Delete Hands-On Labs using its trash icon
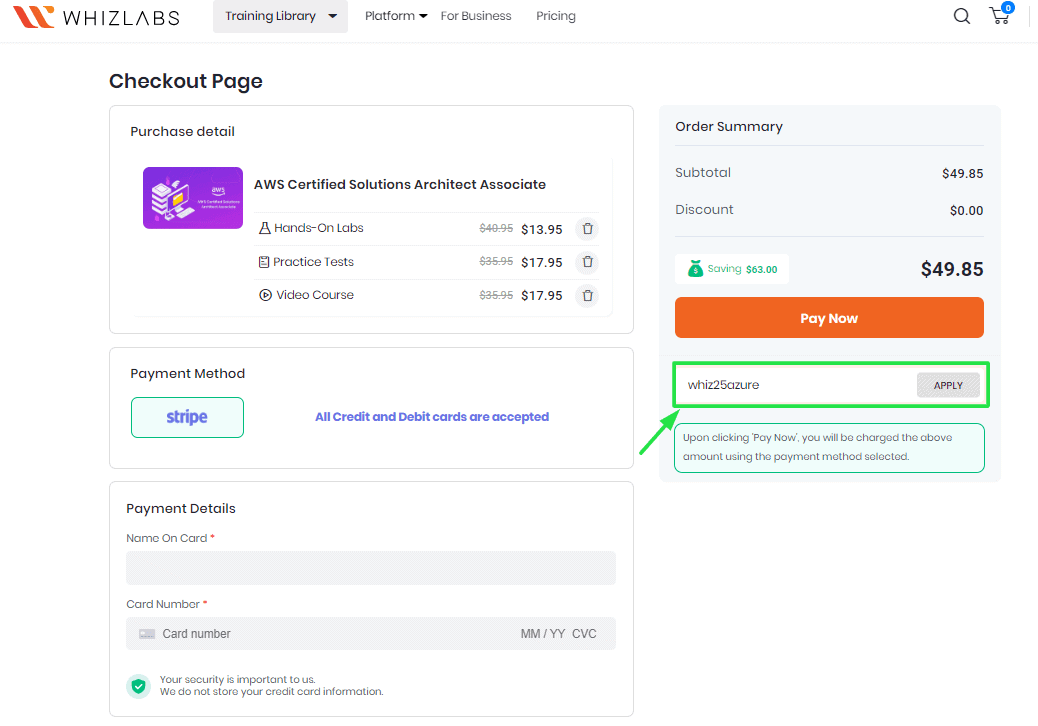 (x=587, y=228)
